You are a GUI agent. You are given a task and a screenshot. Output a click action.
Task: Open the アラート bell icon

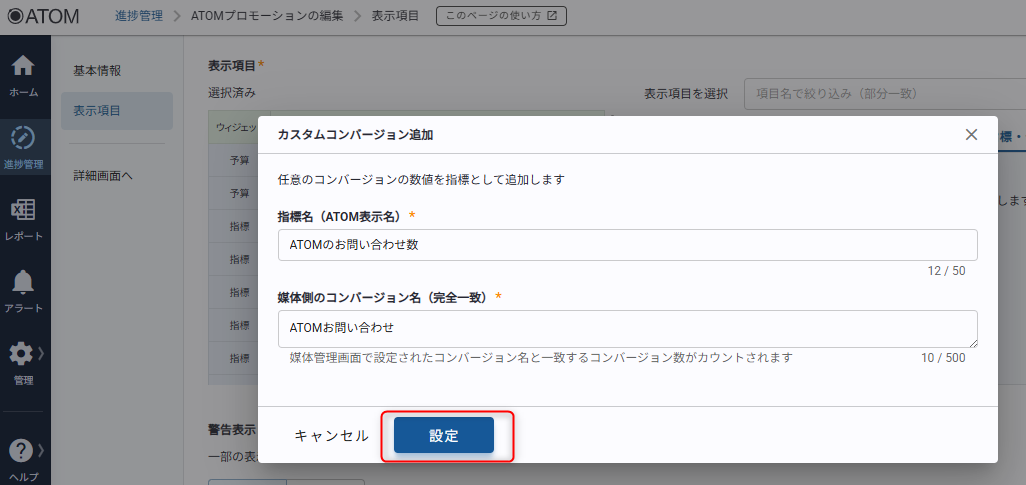23,282
